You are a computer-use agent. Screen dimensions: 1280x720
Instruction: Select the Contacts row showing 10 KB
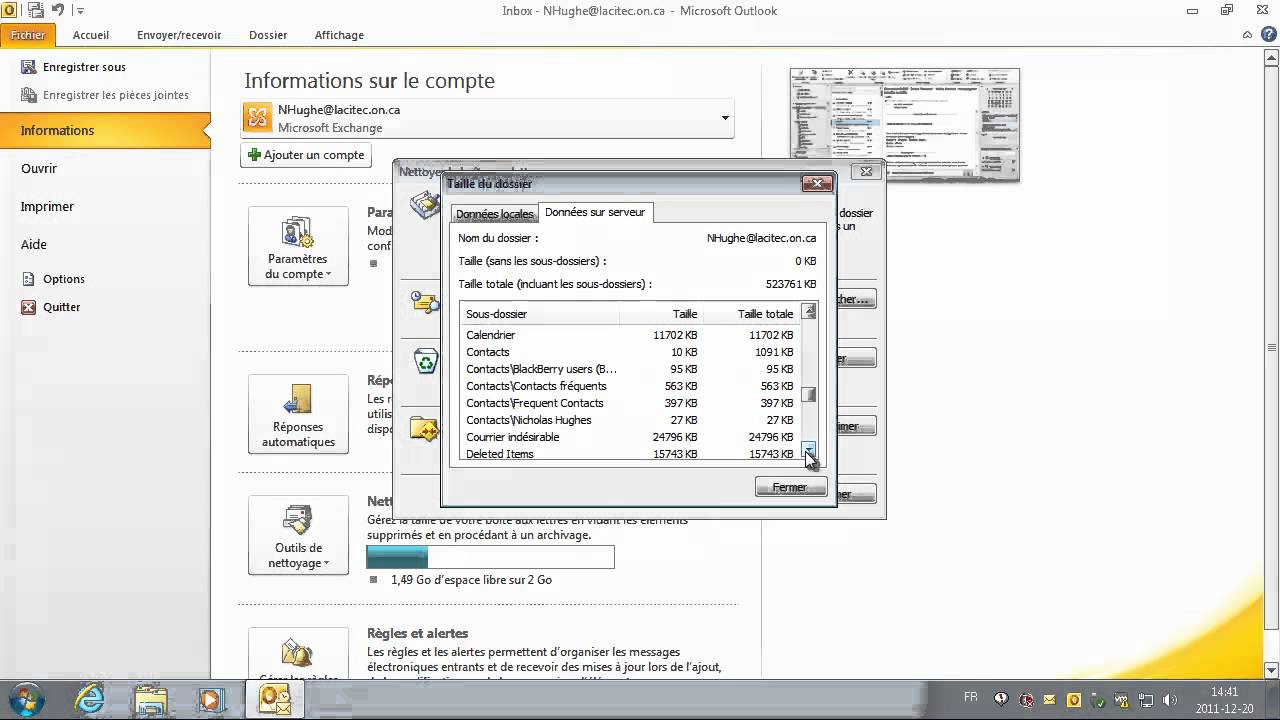[x=630, y=352]
